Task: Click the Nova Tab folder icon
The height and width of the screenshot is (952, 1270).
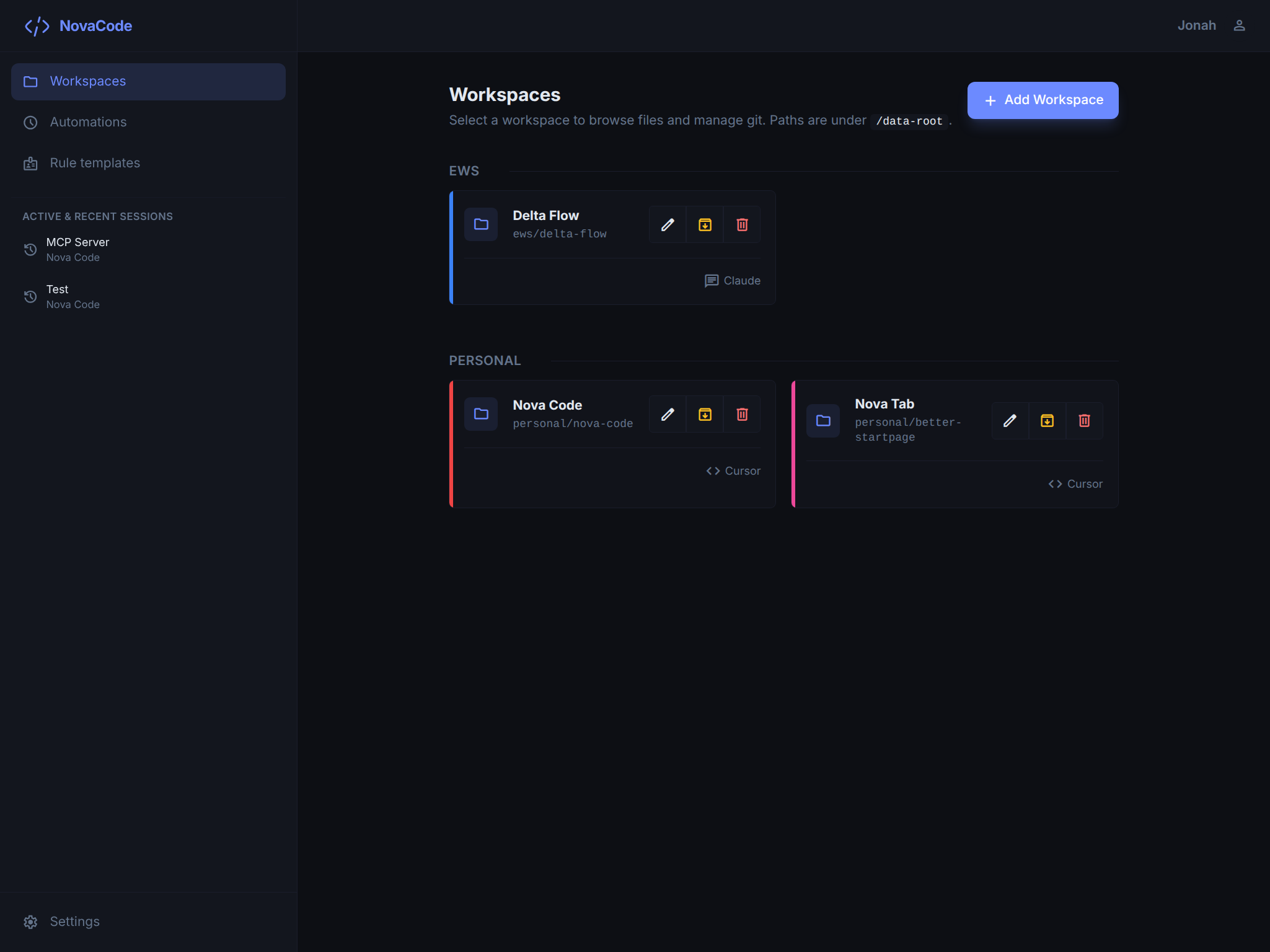Action: pyautogui.click(x=823, y=421)
